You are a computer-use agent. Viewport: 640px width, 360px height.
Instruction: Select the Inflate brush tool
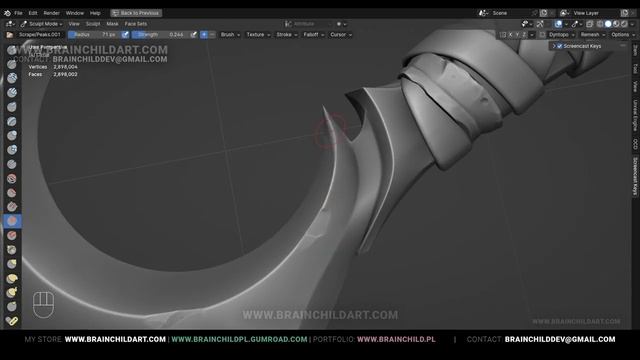[12, 136]
